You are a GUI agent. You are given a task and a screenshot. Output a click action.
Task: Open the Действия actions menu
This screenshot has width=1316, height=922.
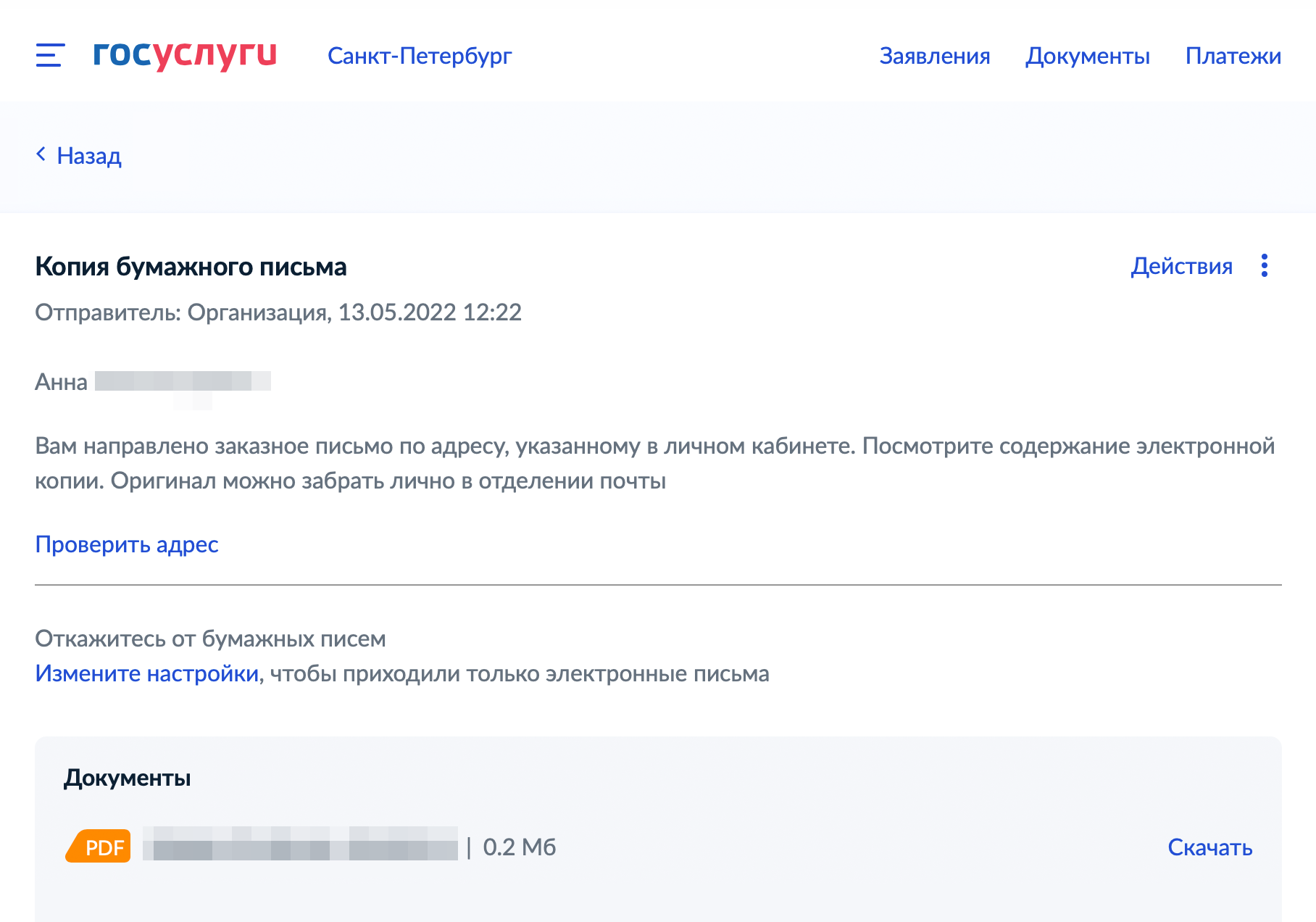(1182, 266)
